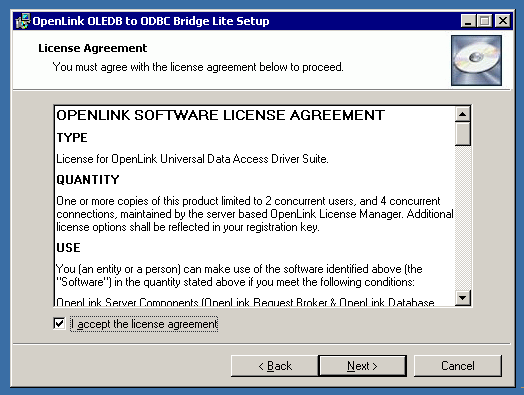The height and width of the screenshot is (395, 524).
Task: Click the window title text OpenLink OLEDB Setup
Action: point(151,21)
